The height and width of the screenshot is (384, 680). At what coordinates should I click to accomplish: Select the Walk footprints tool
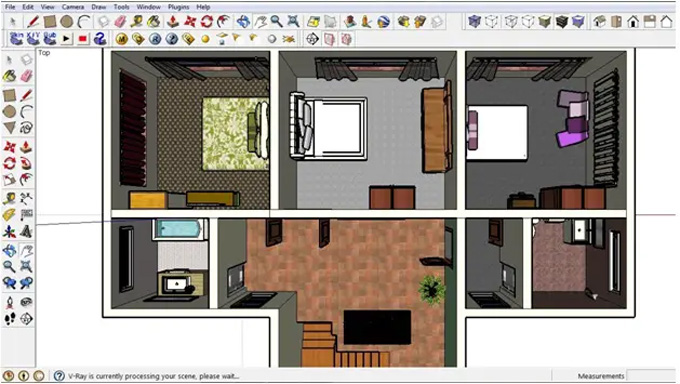10,319
